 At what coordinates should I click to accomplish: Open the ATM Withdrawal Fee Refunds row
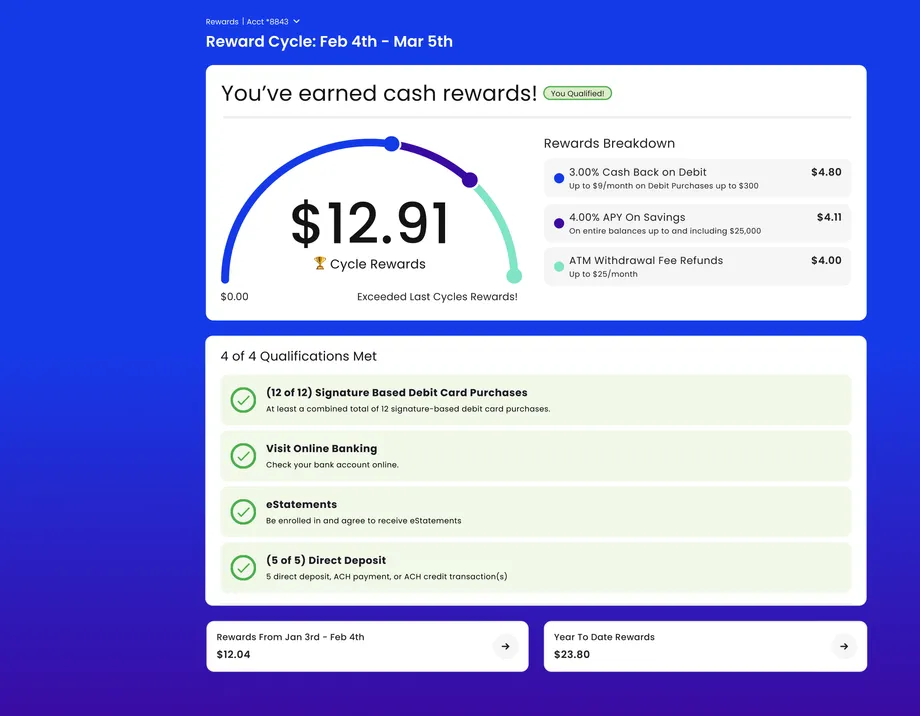pos(697,267)
